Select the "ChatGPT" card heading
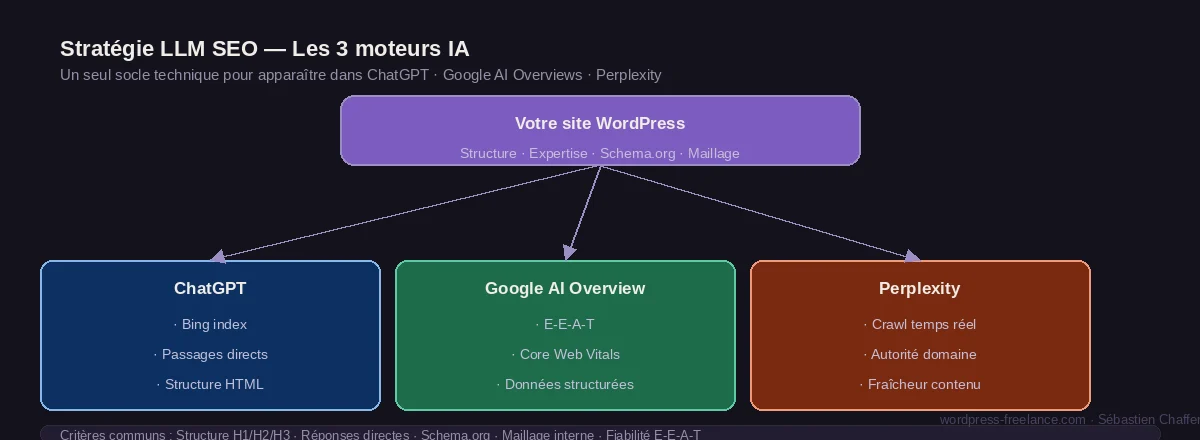 [x=210, y=288]
